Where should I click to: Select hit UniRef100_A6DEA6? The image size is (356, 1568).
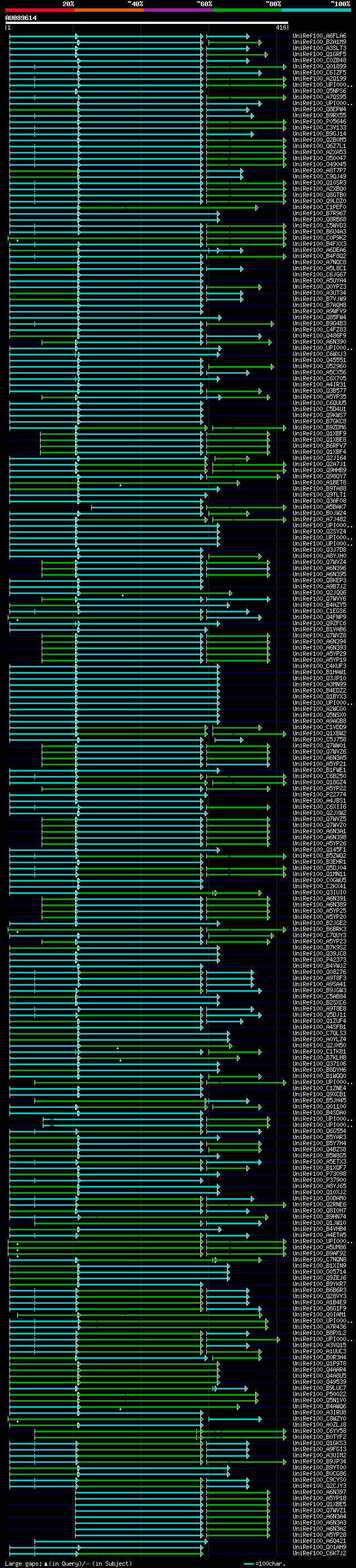coord(319,250)
